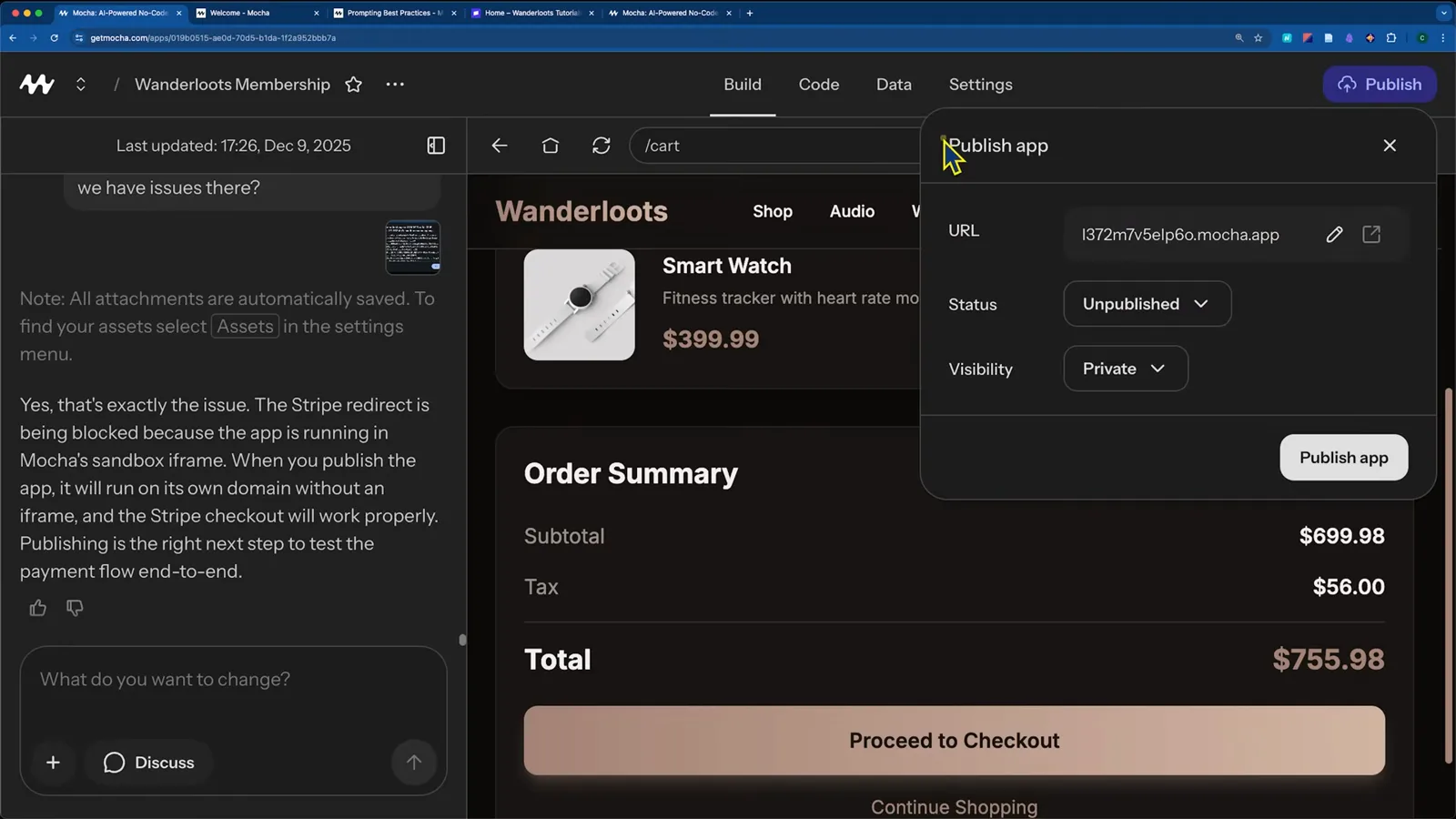The height and width of the screenshot is (819, 1456).
Task: Open the browser zoom magnifier icon
Action: pyautogui.click(x=1239, y=38)
